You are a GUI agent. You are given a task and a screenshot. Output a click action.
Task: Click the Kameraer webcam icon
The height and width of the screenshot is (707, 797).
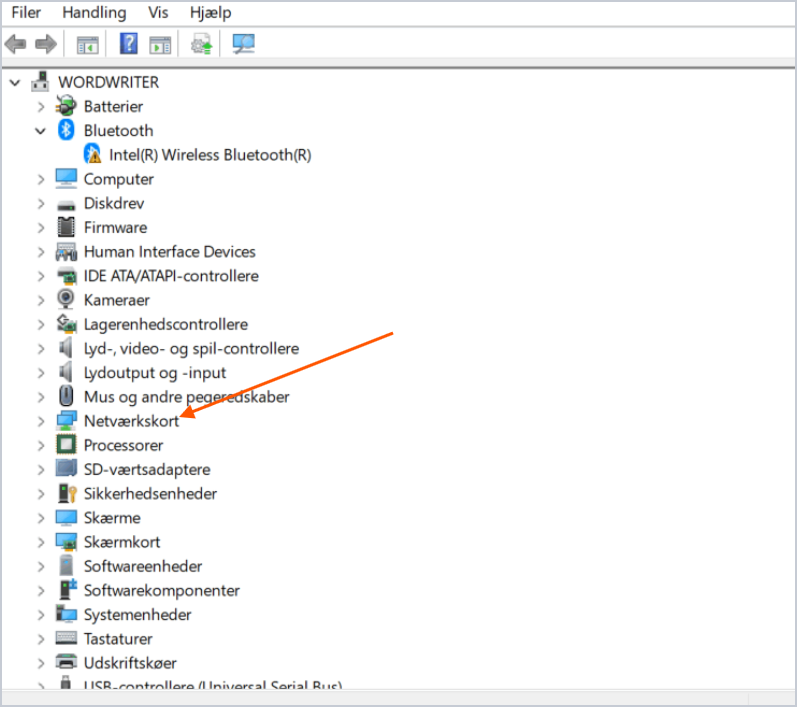[66, 299]
